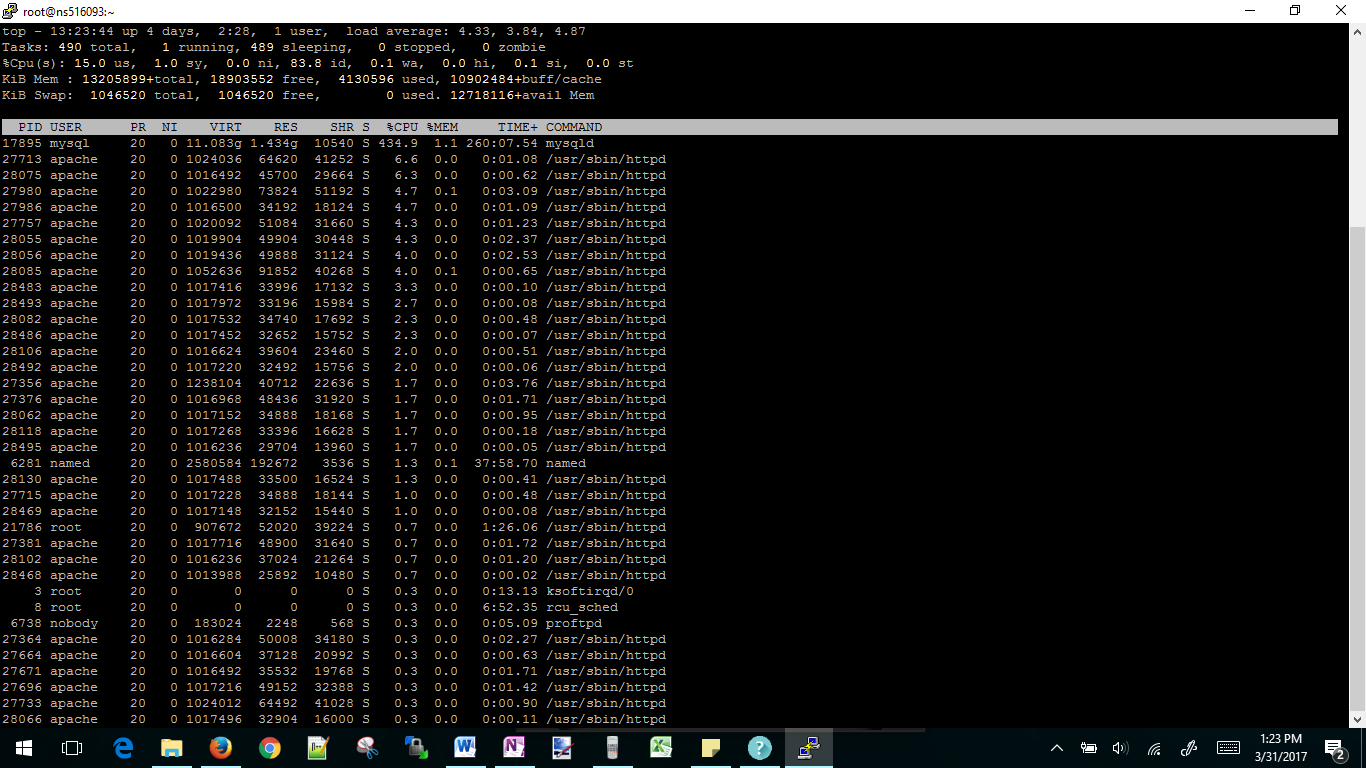Click the terminal scrollbar down arrow
Image resolution: width=1366 pixels, height=768 pixels.
1358,719
